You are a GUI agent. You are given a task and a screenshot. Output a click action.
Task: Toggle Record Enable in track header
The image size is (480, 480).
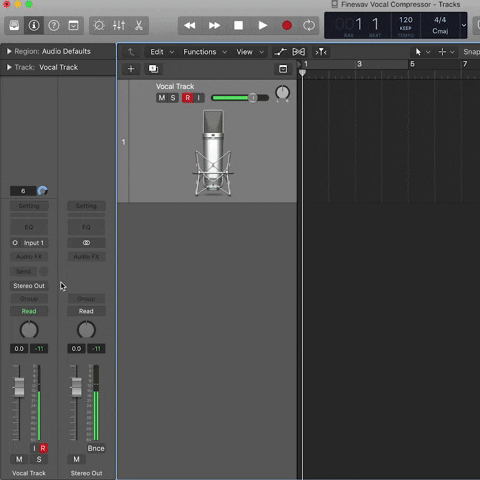(188, 98)
